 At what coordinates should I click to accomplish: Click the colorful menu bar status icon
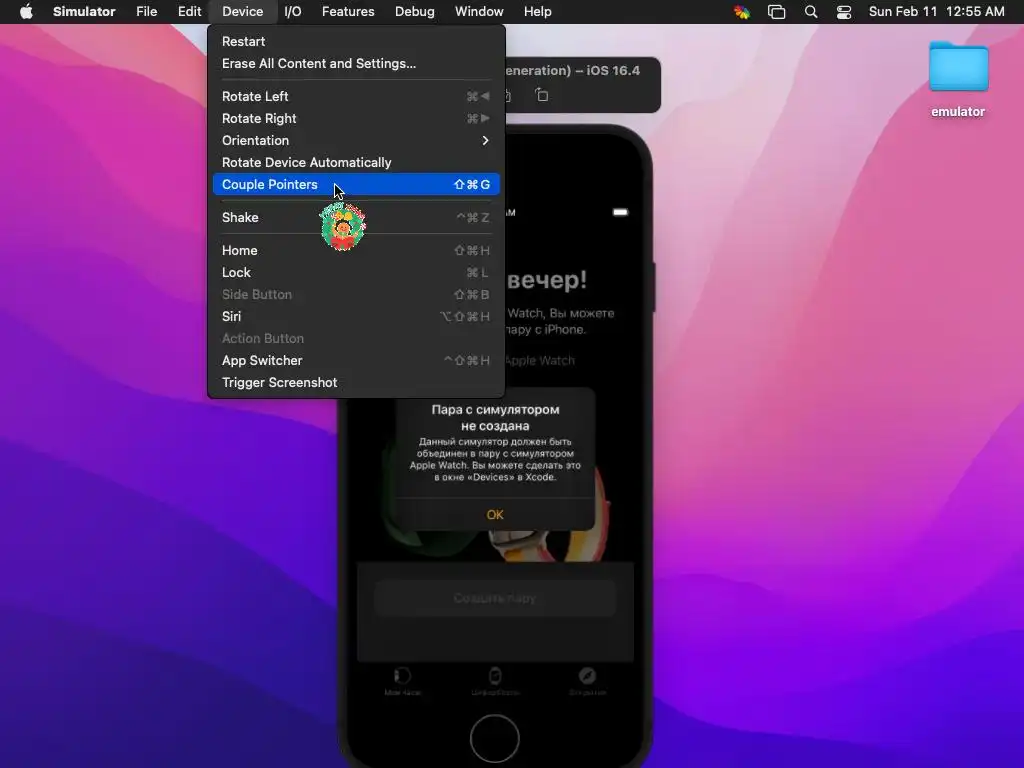pyautogui.click(x=742, y=12)
